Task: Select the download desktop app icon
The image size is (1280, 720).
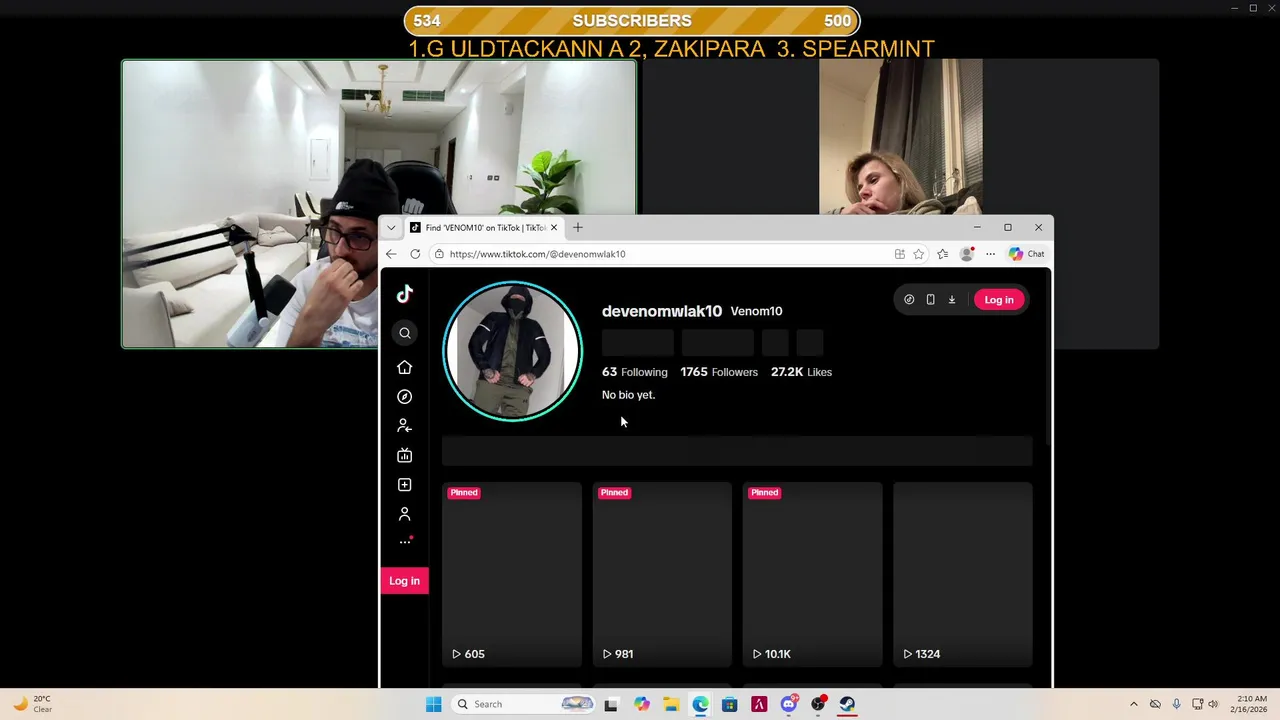Action: (952, 300)
